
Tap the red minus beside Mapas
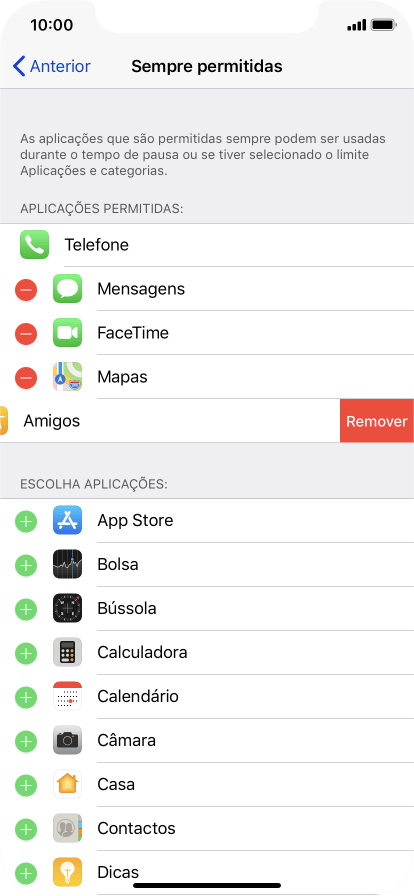[26, 378]
